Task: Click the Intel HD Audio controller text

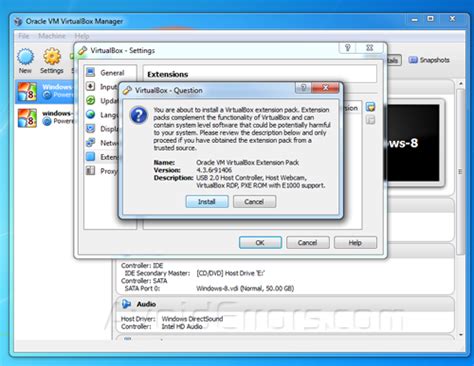Action: click(182, 326)
